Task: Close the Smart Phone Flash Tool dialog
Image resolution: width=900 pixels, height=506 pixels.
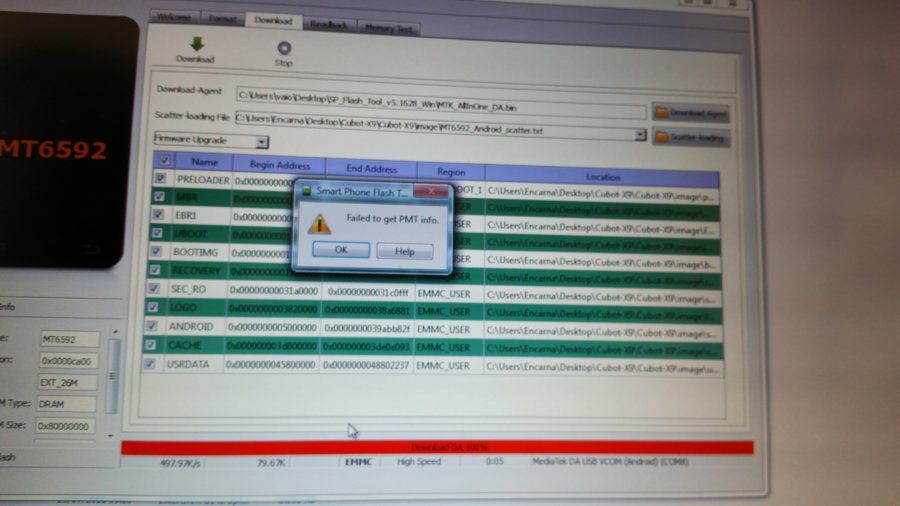Action: click(430, 192)
